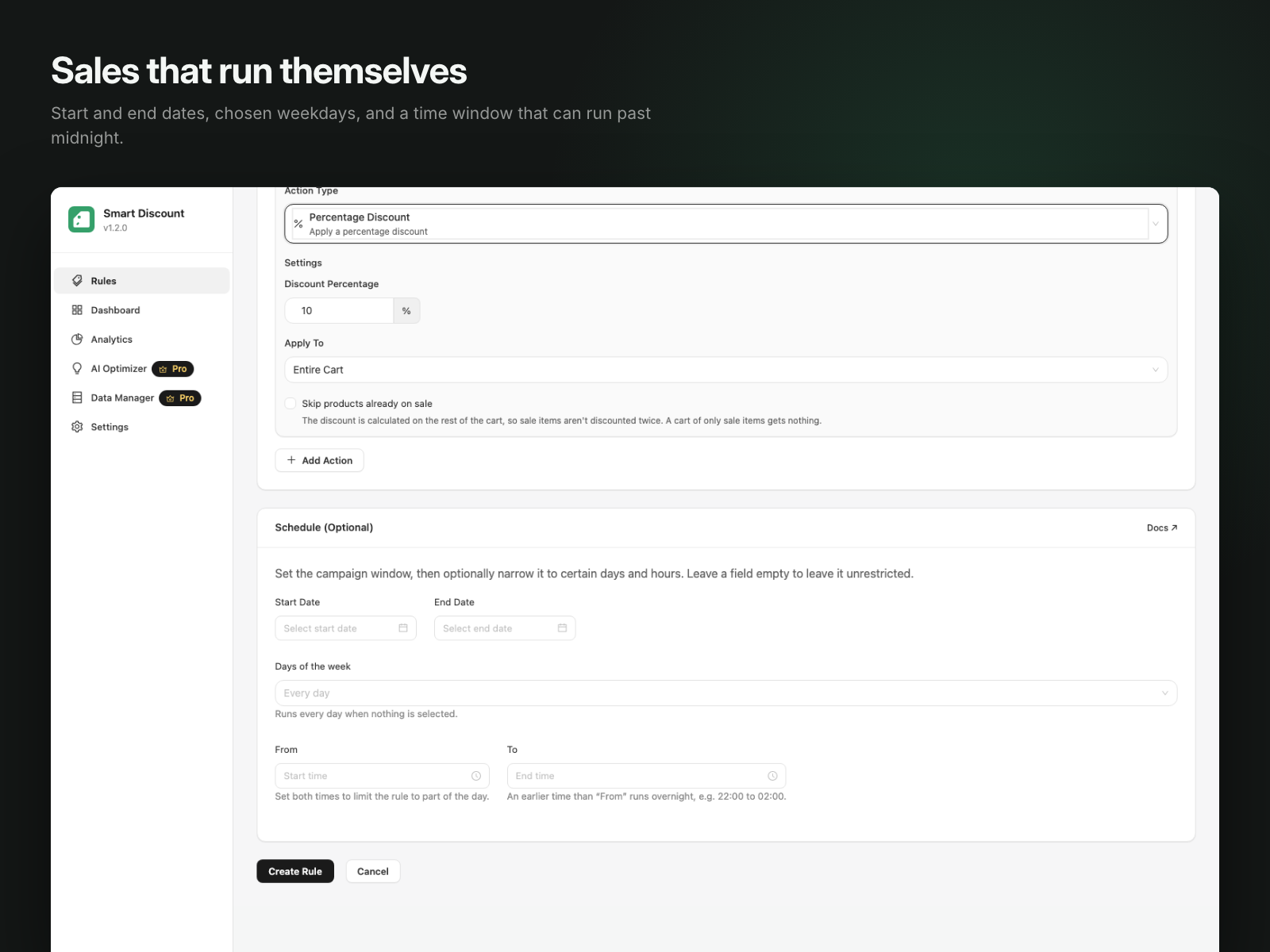Expand the Every day weekday selector

725,693
